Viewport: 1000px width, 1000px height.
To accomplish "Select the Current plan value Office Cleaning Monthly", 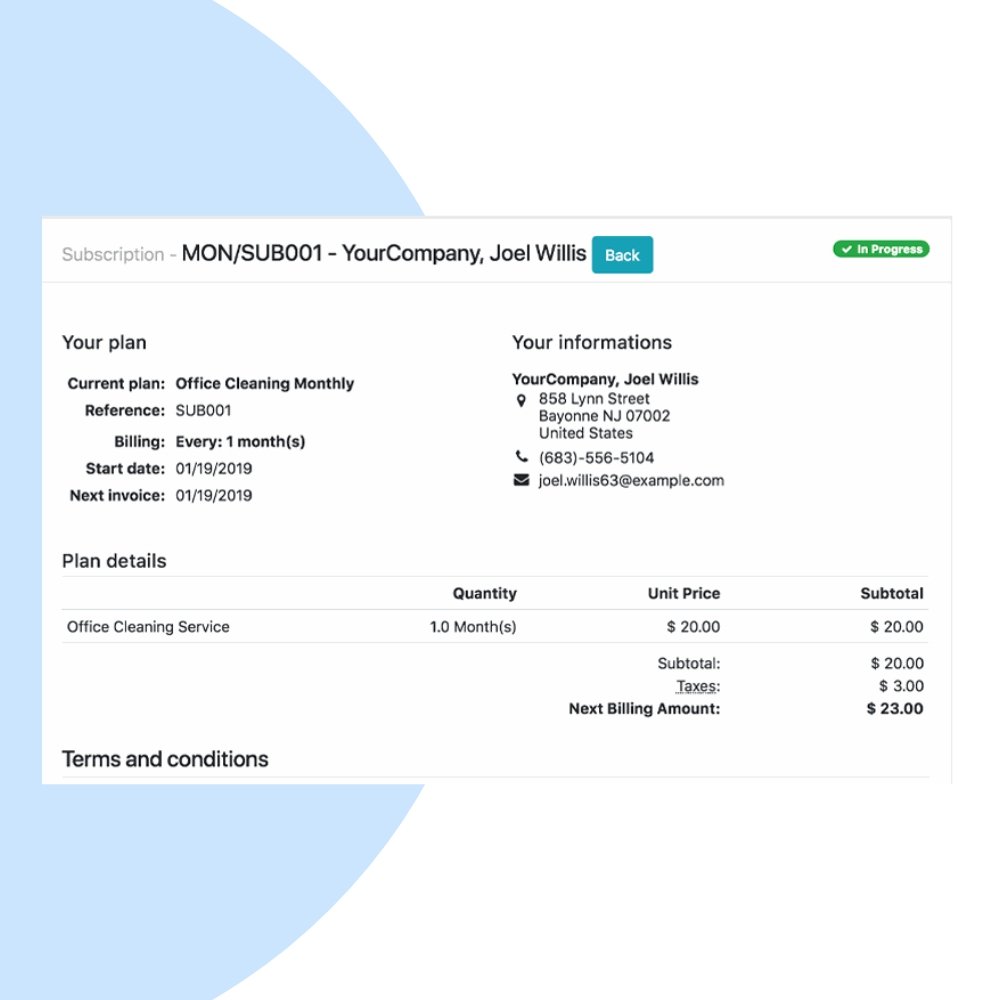I will (x=264, y=383).
